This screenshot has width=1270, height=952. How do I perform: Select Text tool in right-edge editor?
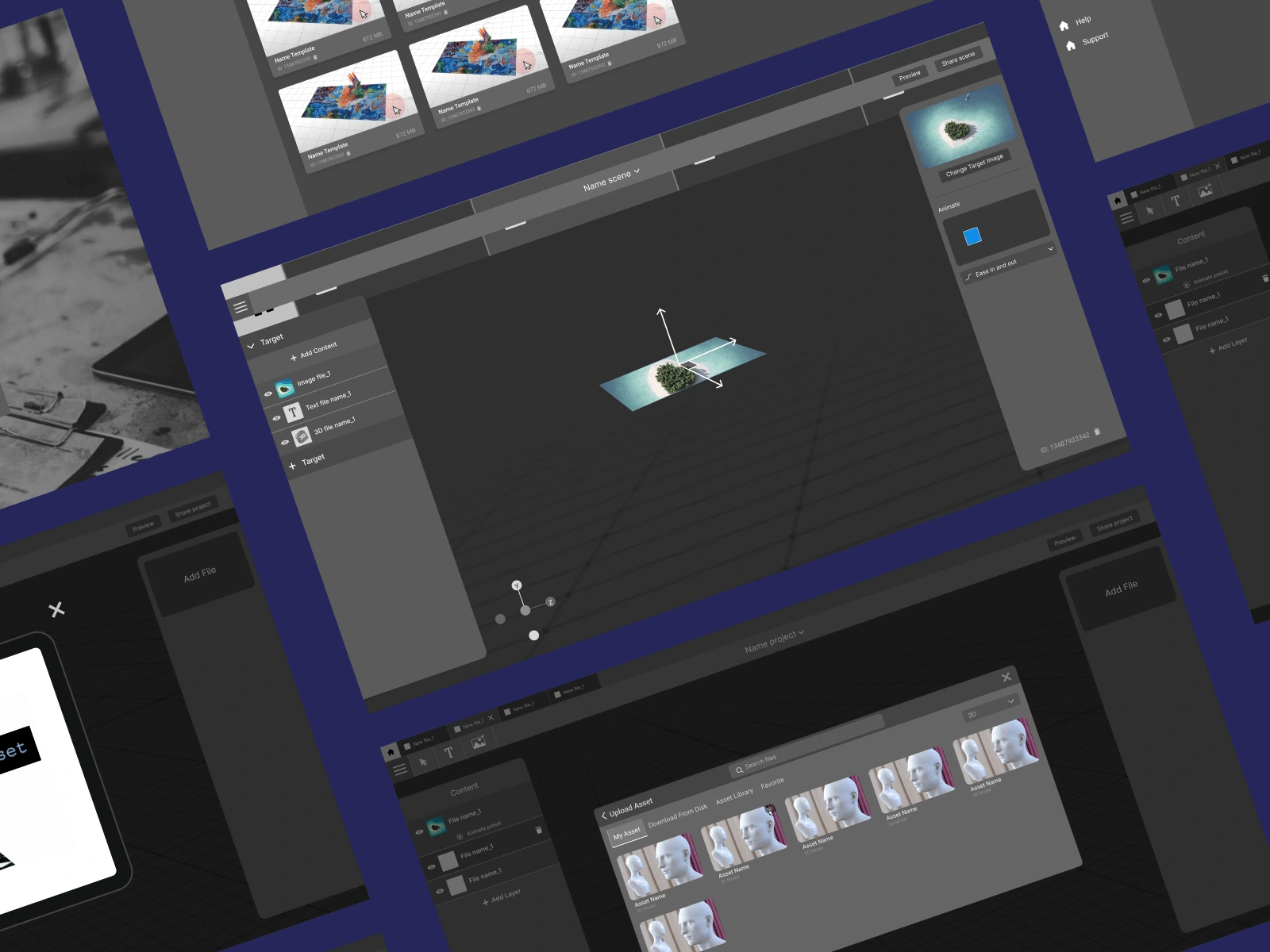1176,201
